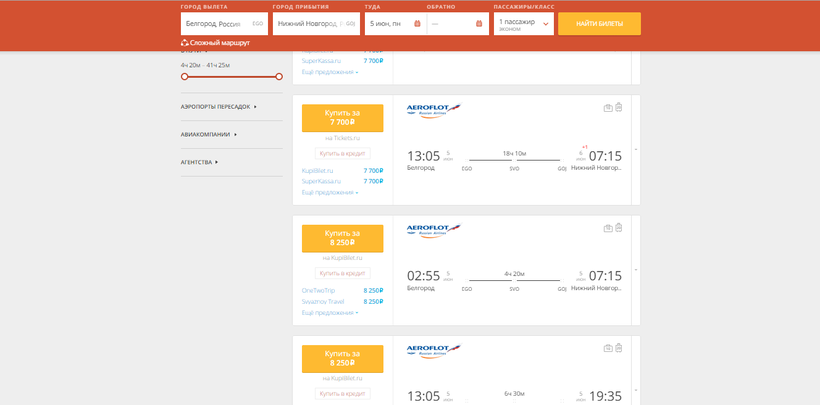This screenshot has width=820, height=405.
Task: Show more offers under the 7 700₽ ticket
Action: [330, 192]
